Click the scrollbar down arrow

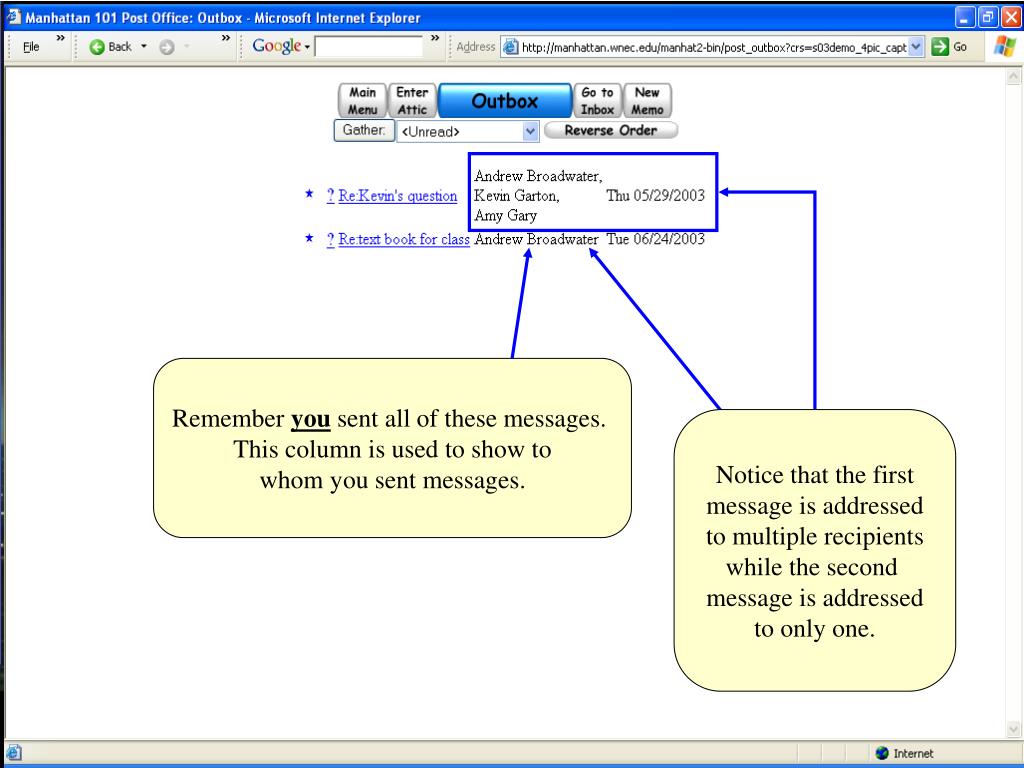click(1014, 728)
